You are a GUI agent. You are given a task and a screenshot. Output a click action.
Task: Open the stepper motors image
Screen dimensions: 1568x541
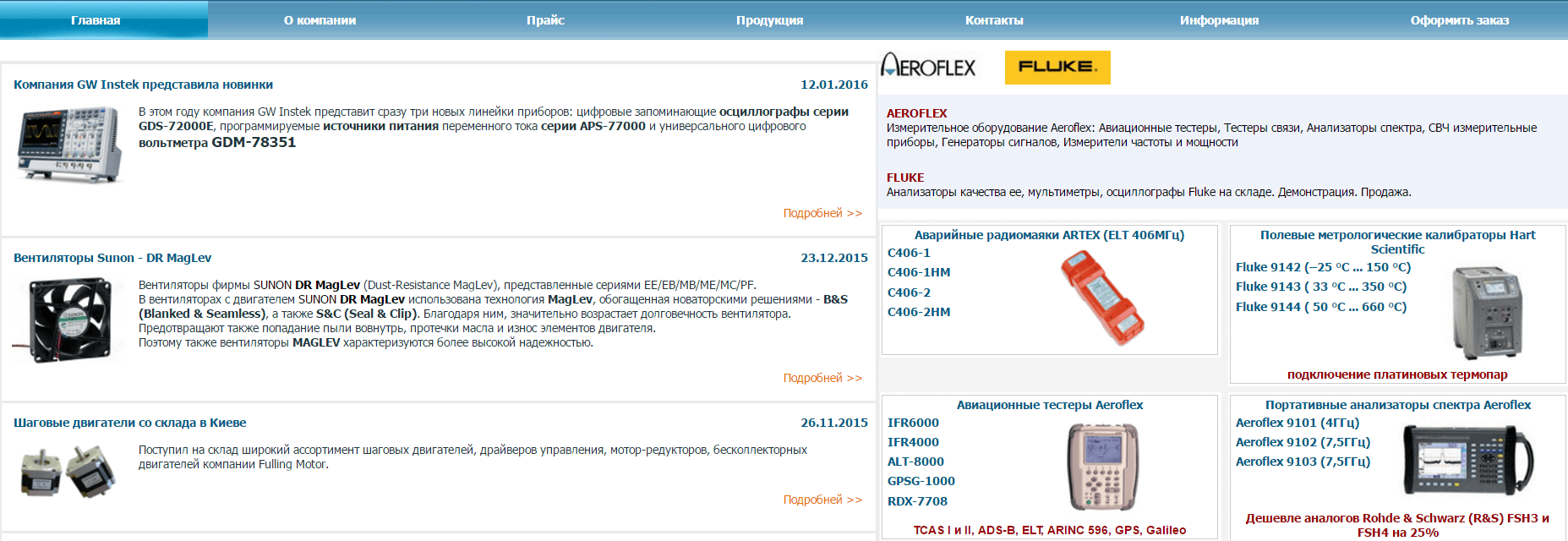[x=68, y=472]
